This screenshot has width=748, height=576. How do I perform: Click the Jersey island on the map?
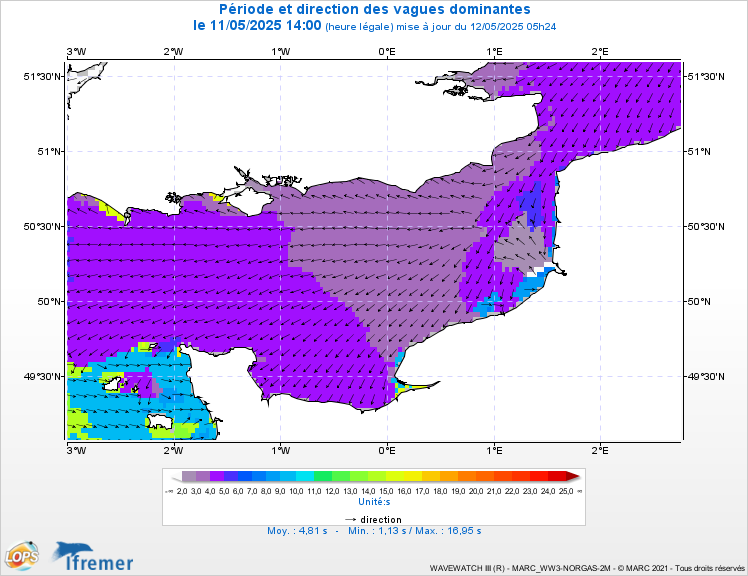click(160, 422)
